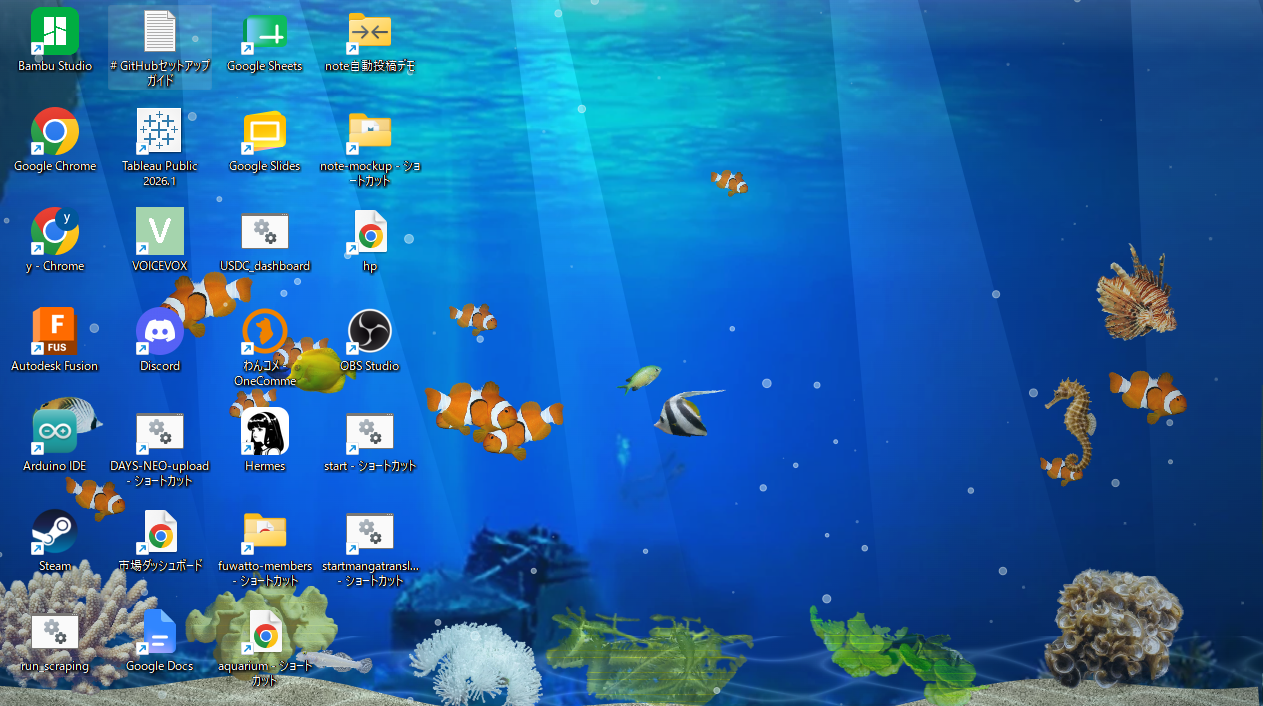Click the Discord desktop shortcut
The width and height of the screenshot is (1263, 706).
pos(160,332)
